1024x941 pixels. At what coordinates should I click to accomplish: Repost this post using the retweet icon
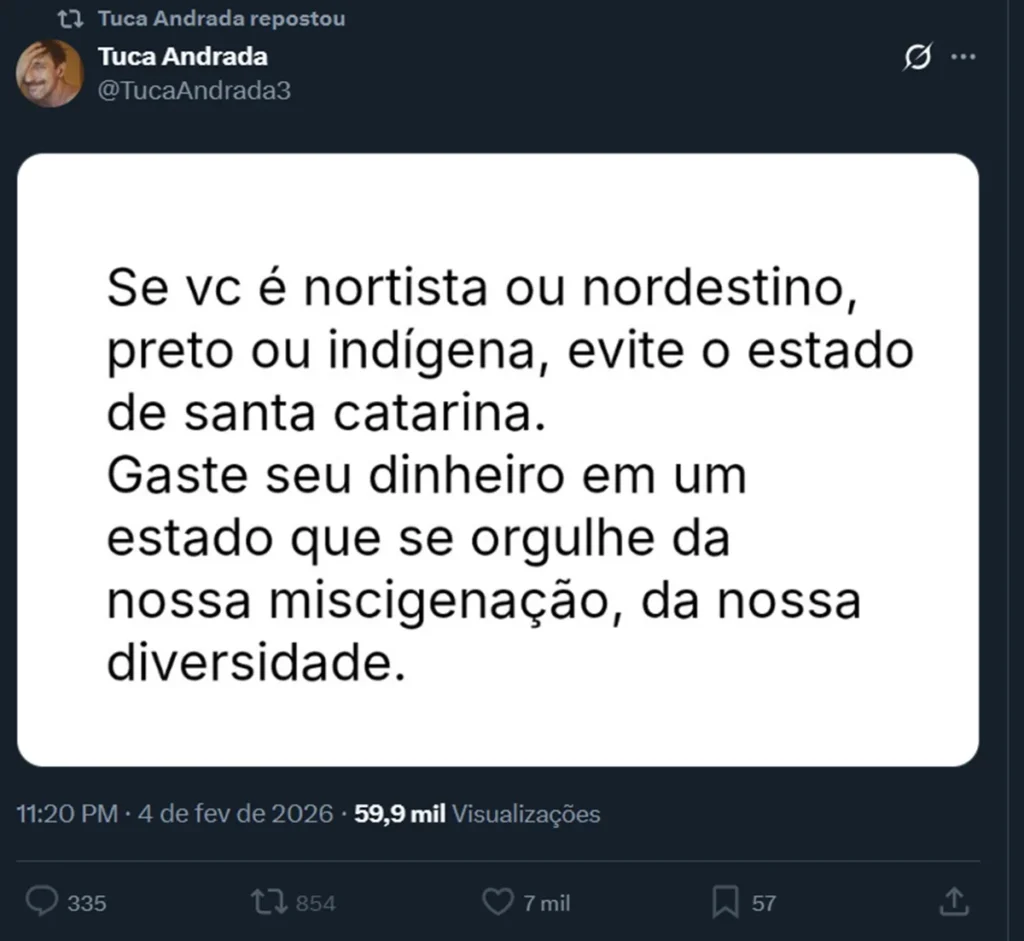267,902
